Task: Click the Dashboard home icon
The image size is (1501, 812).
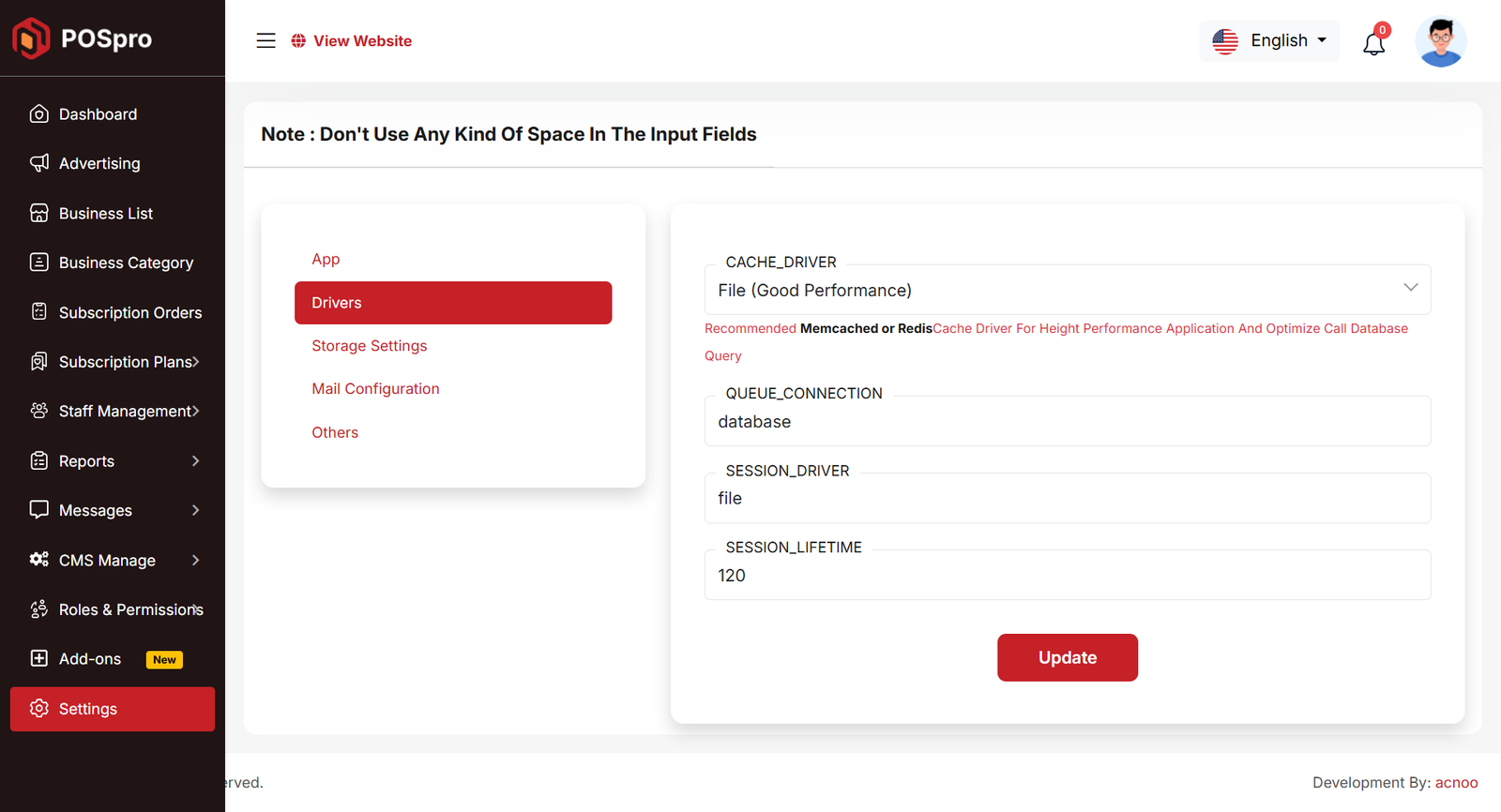Action: tap(39, 114)
